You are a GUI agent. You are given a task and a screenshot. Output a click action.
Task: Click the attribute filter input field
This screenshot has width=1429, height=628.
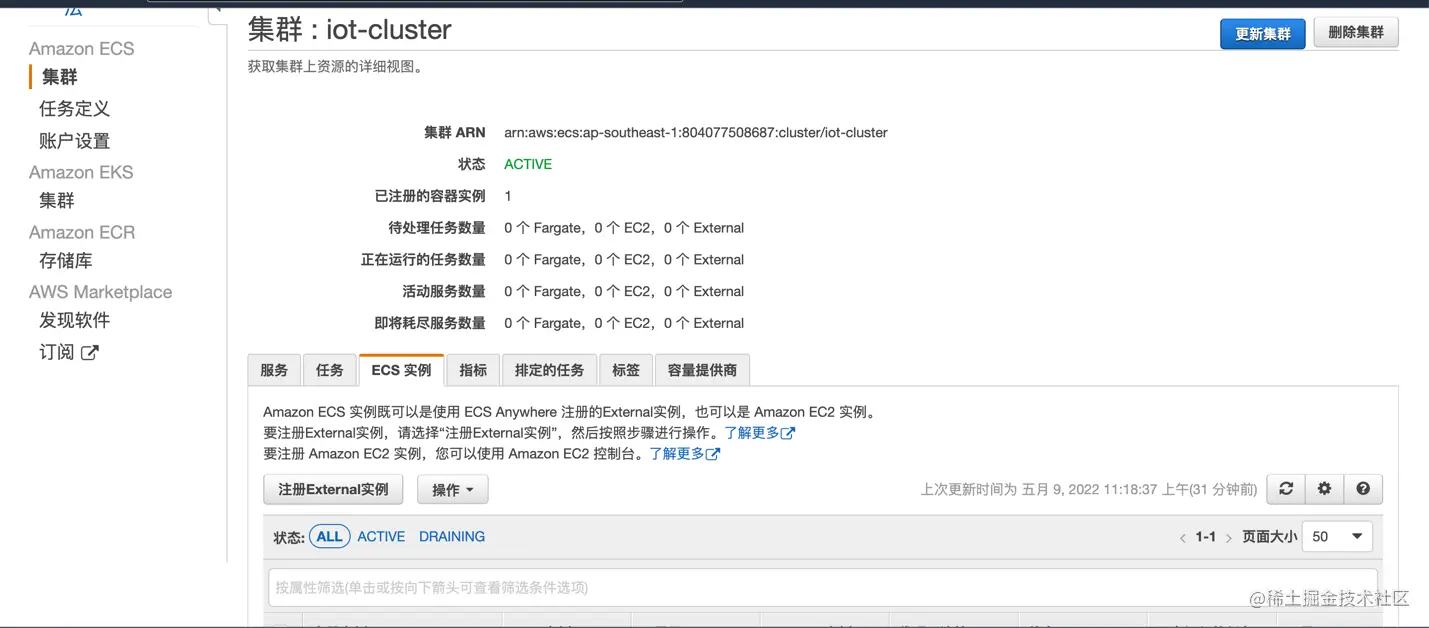point(822,587)
